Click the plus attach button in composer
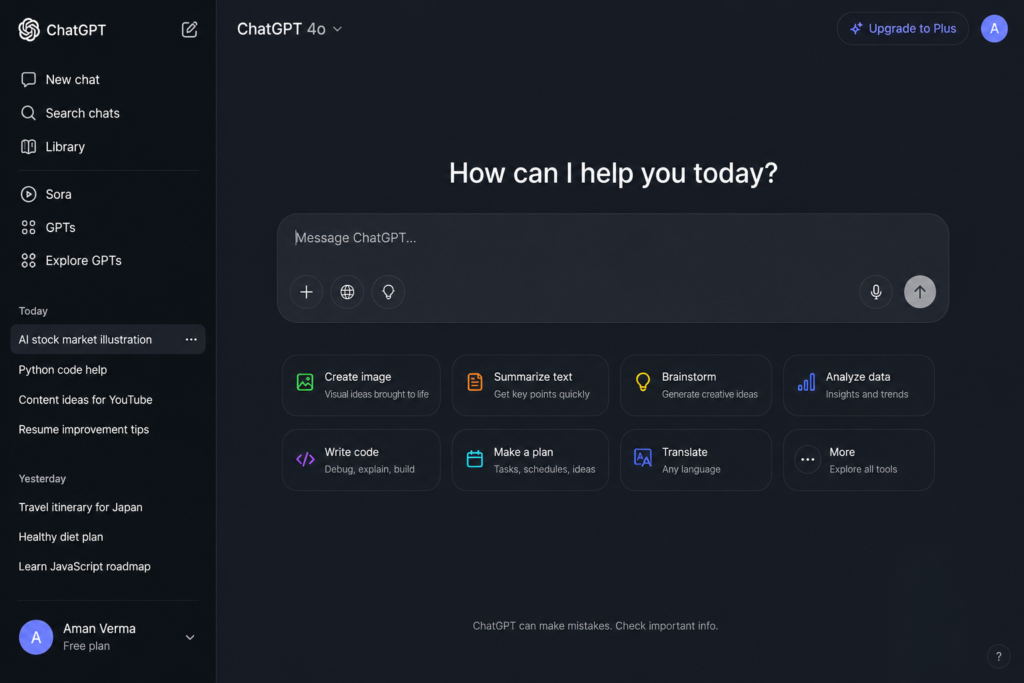 (306, 292)
